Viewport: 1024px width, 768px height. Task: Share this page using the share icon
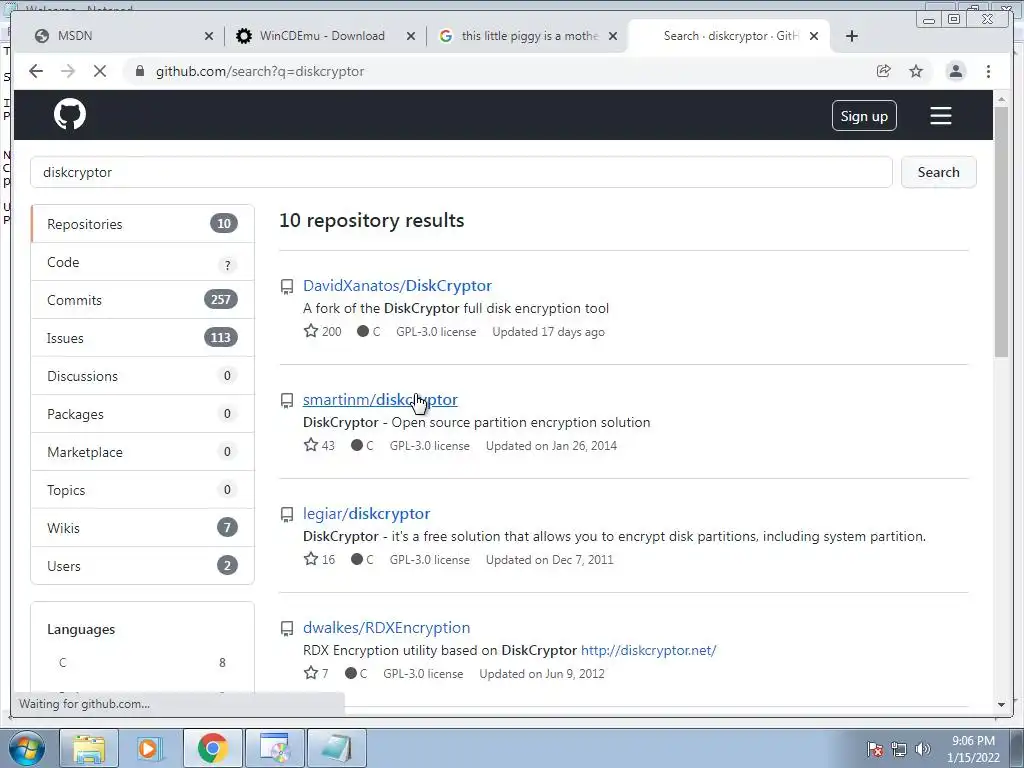[x=884, y=71]
